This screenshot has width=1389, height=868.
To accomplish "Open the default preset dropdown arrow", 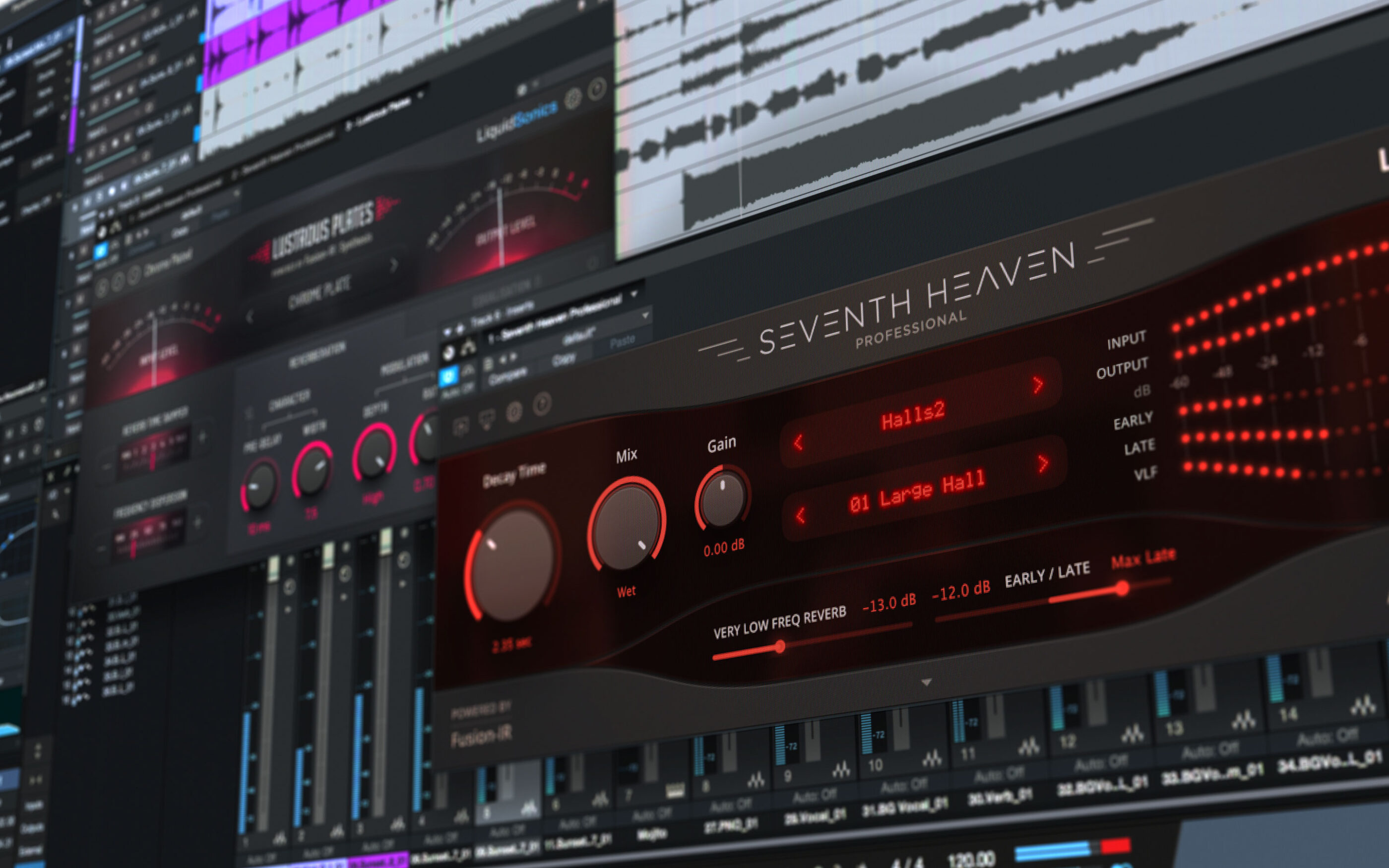I will click(x=646, y=314).
